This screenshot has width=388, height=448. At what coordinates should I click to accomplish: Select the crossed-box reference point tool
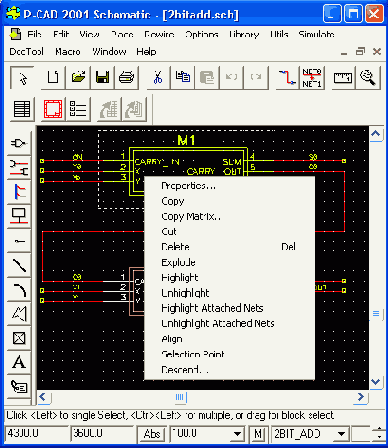tap(19, 338)
